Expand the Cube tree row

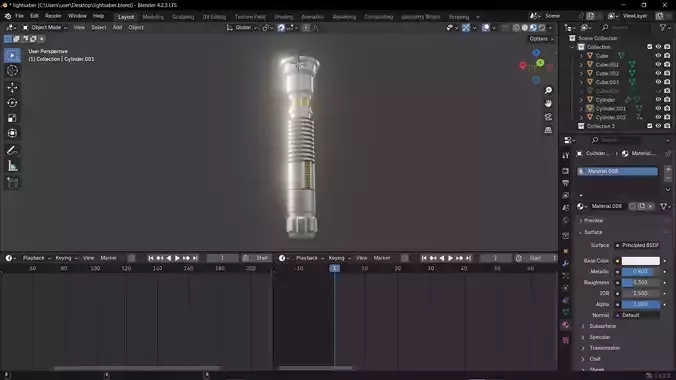point(581,56)
